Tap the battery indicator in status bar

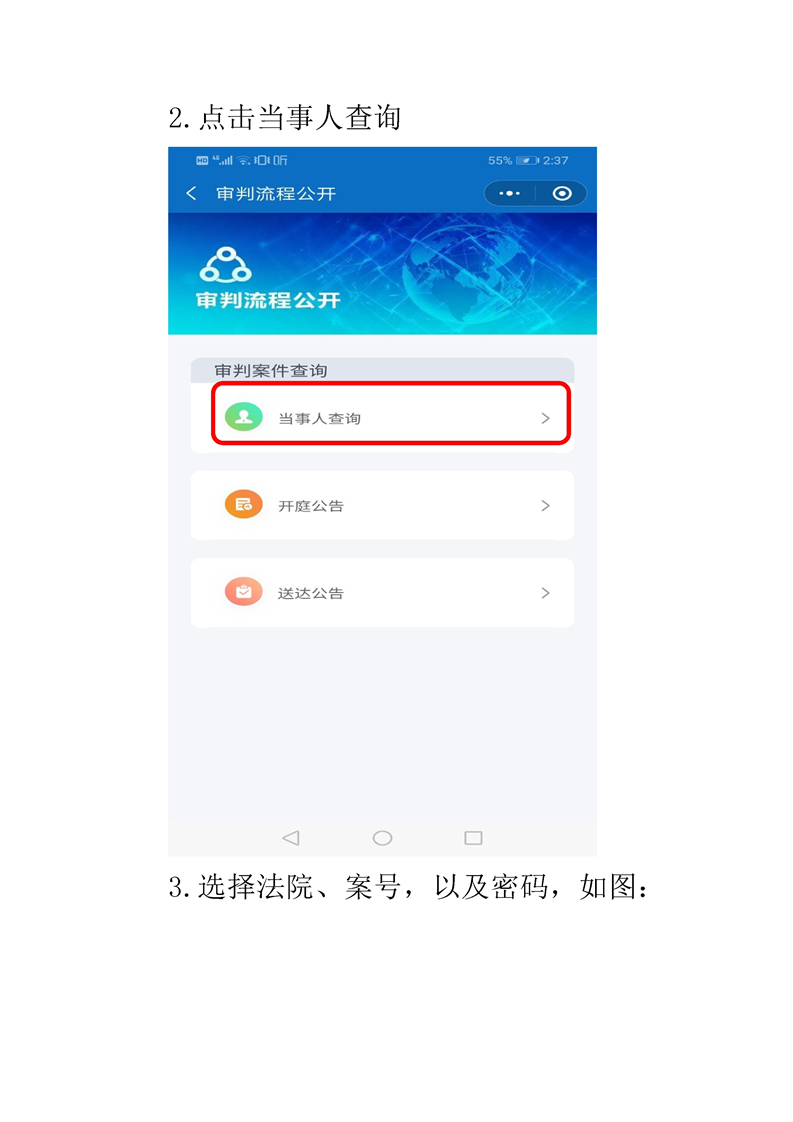pos(527,160)
